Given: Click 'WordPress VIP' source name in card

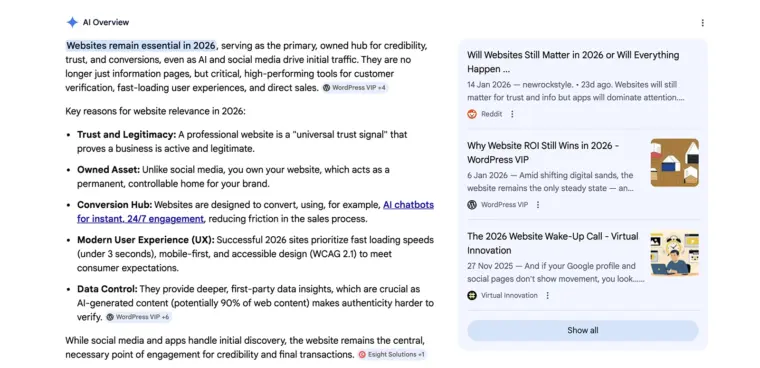Looking at the screenshot, I should click(505, 205).
